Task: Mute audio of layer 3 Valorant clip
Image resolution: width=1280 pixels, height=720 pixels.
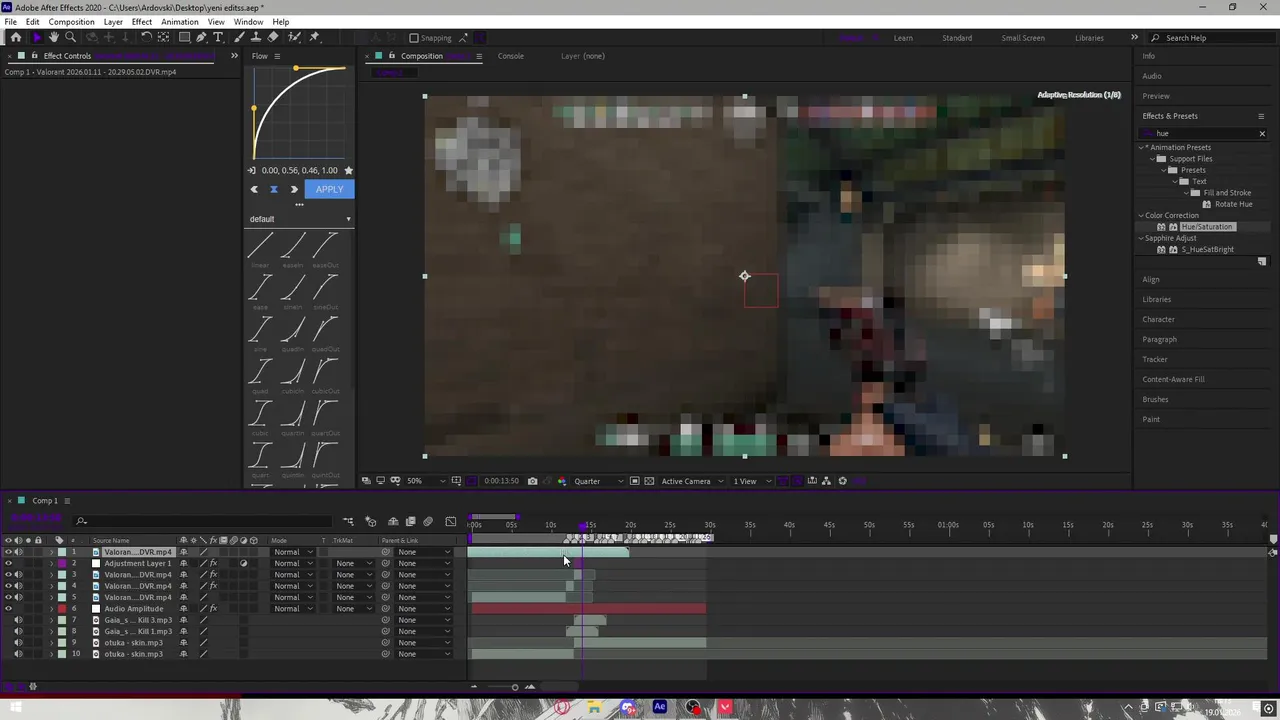Action: tap(18, 575)
